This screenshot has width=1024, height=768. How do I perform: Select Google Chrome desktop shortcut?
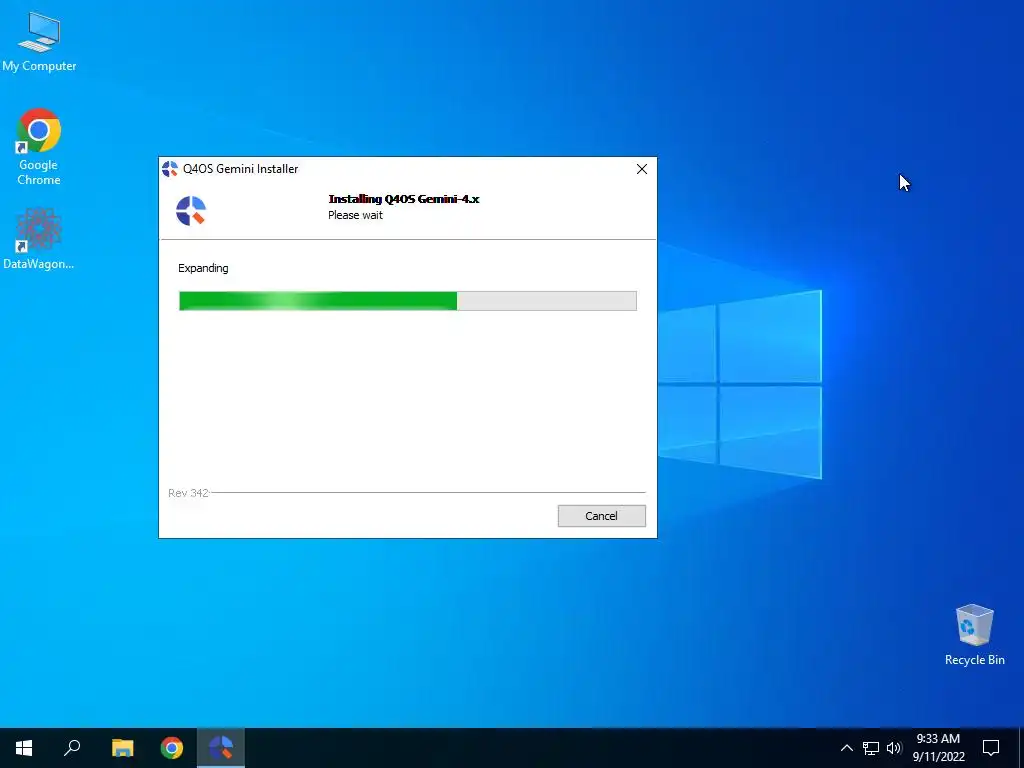[39, 148]
